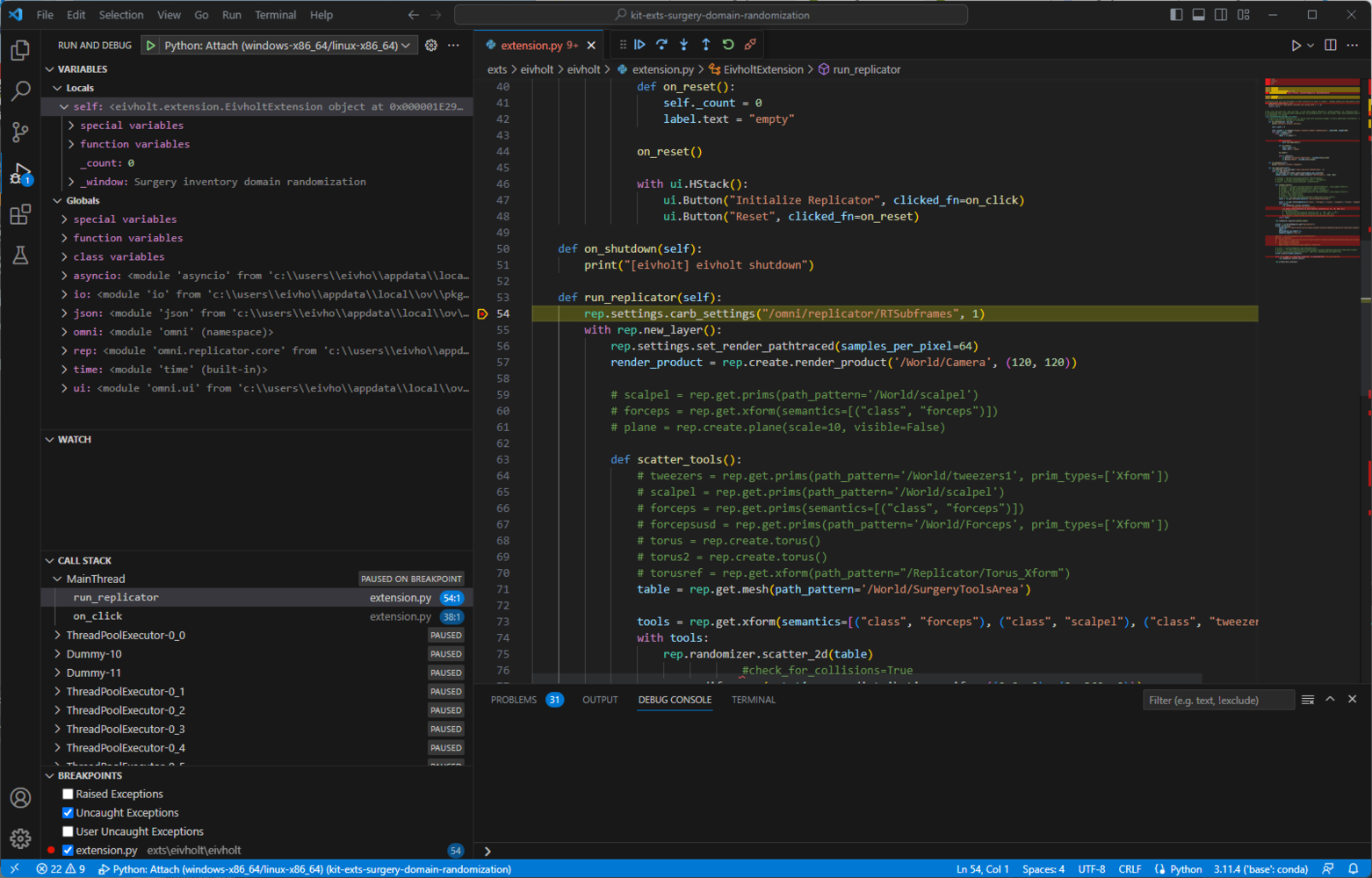Click the Step Into debug icon

tap(683, 45)
